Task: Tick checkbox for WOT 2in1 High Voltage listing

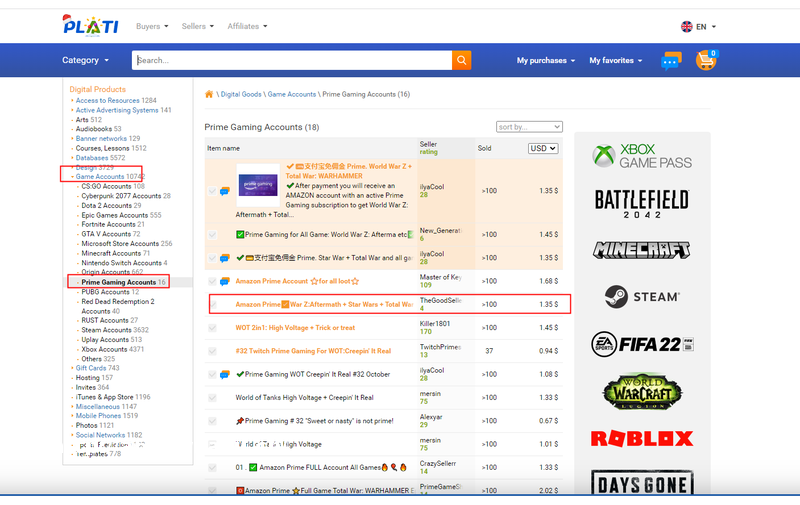Action: (212, 327)
